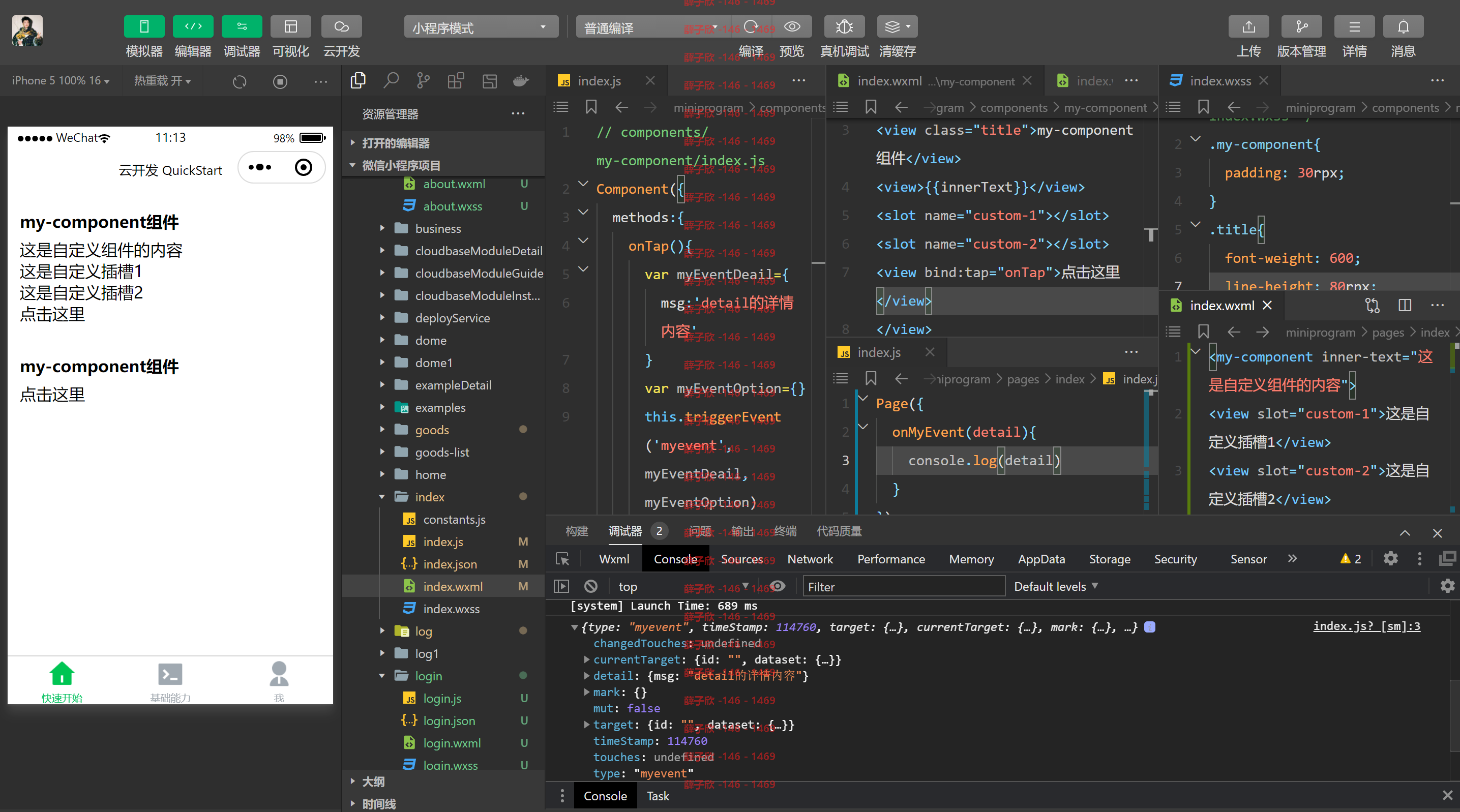Screen dimensions: 1460x812
Task: Expand the 时间线 timeline section
Action: [443, 803]
